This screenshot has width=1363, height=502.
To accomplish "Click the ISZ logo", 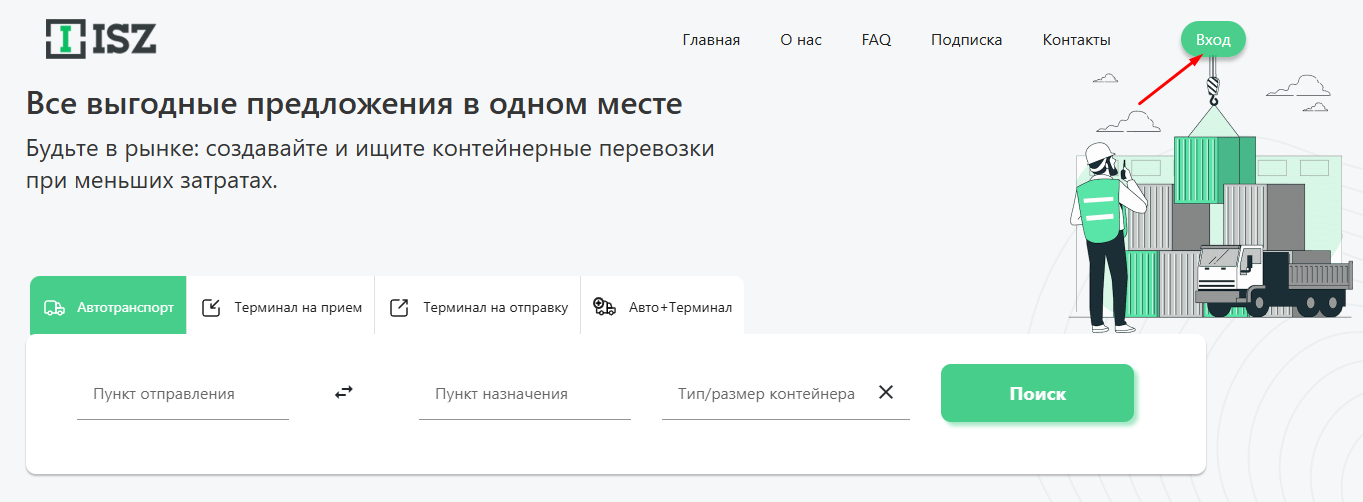I will [x=101, y=38].
